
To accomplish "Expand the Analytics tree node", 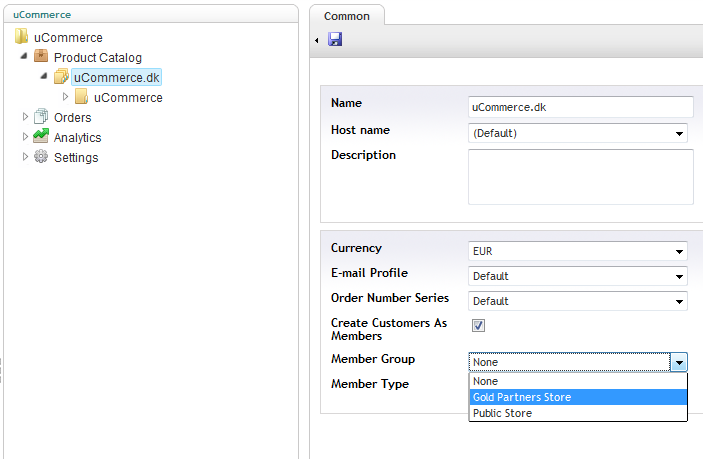I will pos(26,136).
